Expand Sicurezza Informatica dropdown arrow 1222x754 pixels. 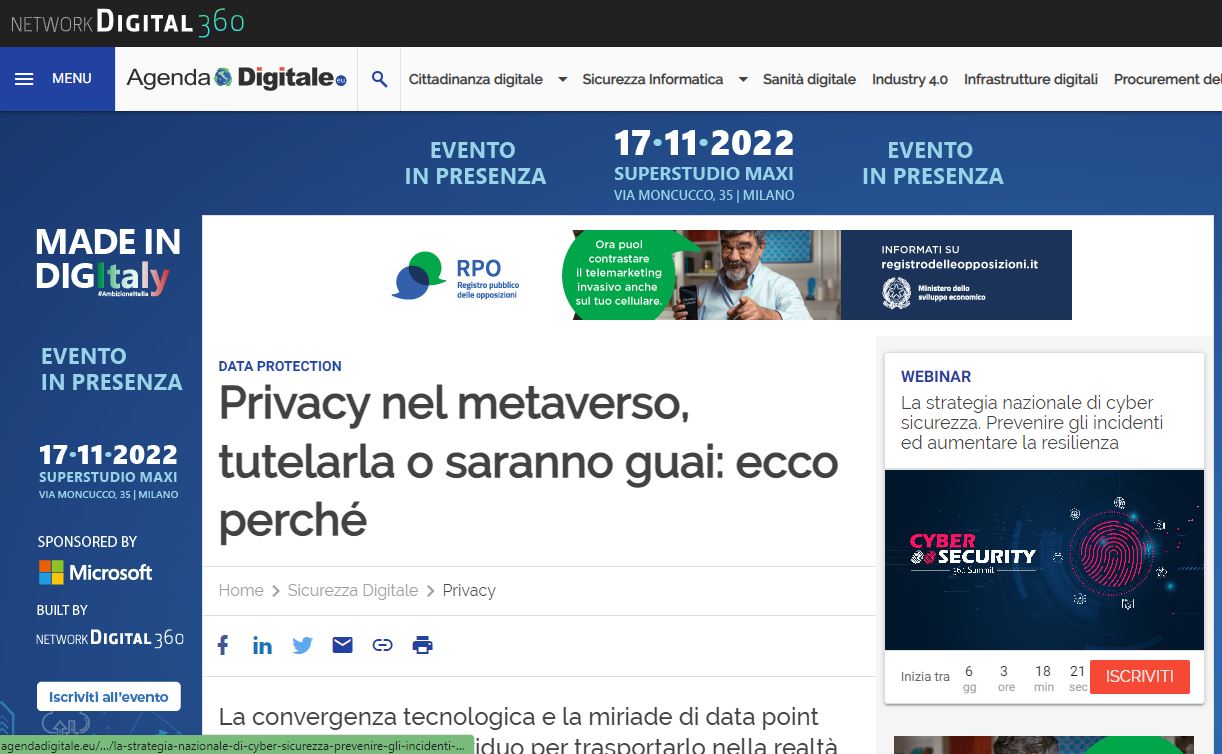tap(742, 80)
